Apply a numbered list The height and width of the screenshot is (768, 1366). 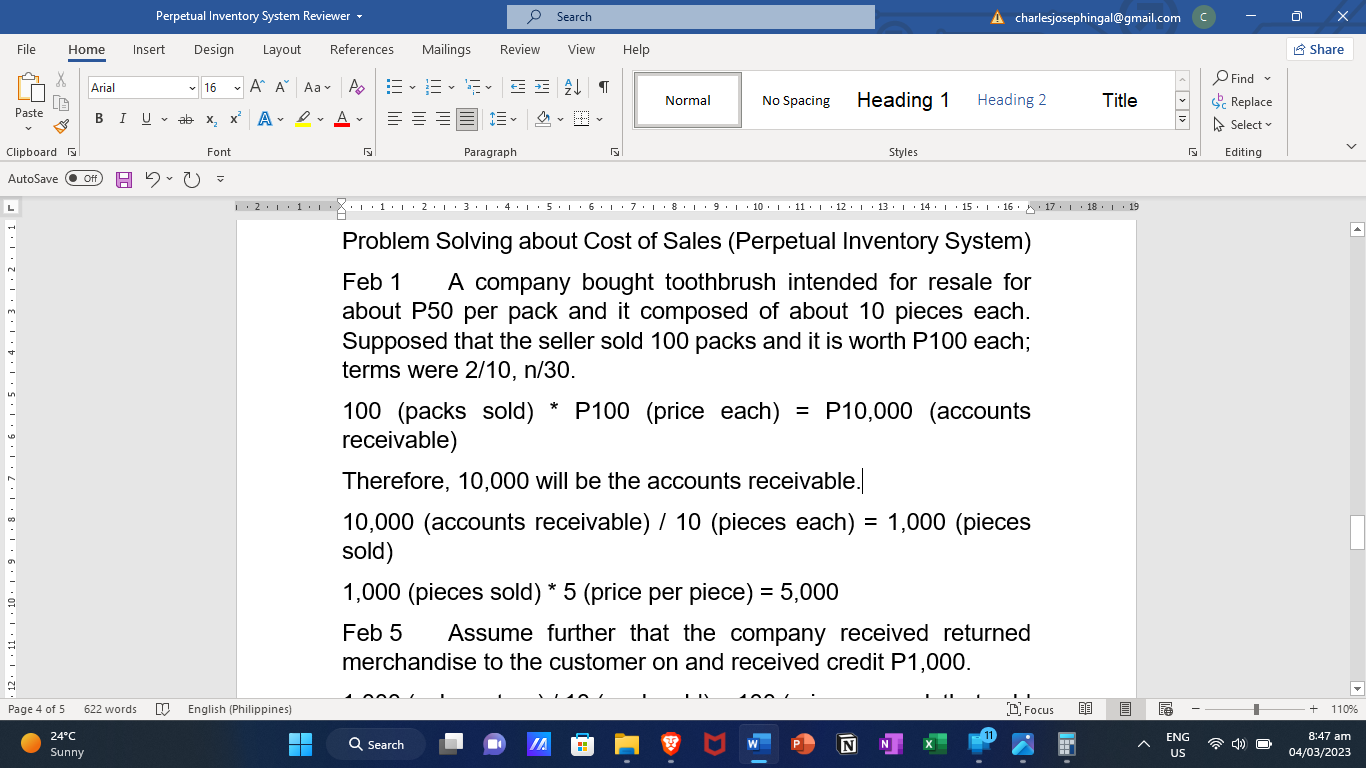point(434,88)
